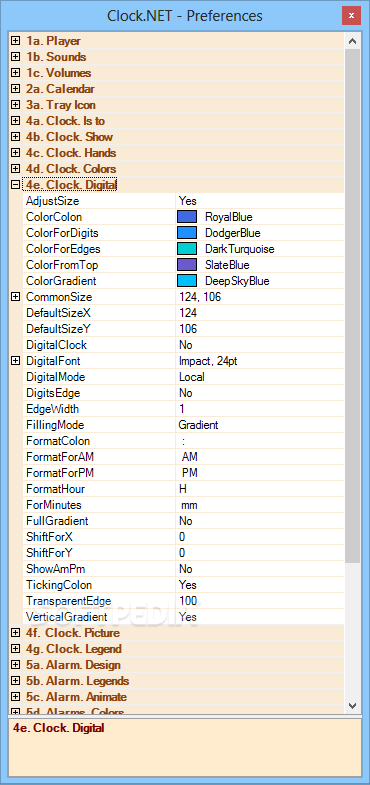Select the ColorGradient property name
Image resolution: width=370 pixels, height=785 pixels.
point(61,281)
